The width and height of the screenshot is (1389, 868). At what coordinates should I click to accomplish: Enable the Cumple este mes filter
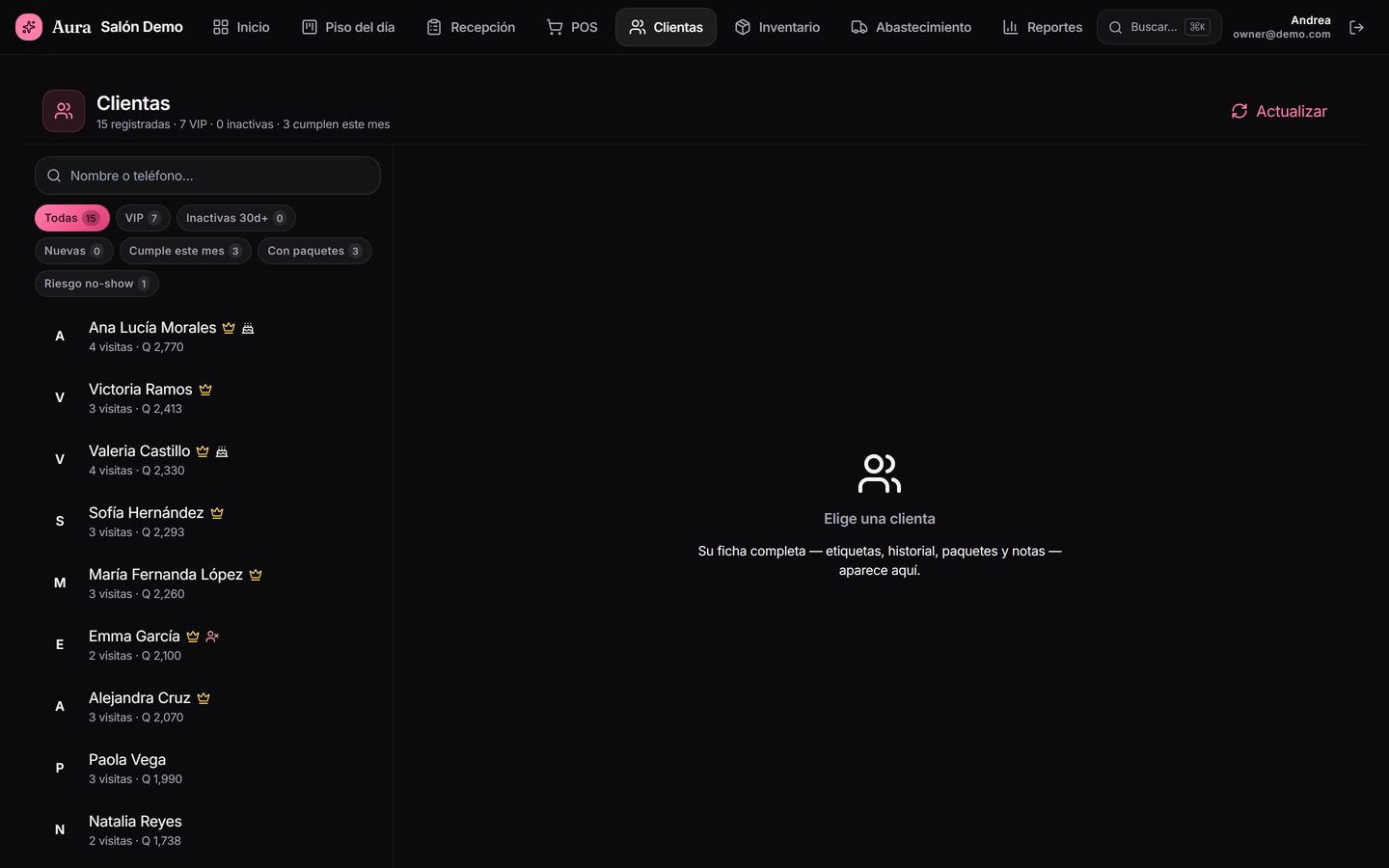click(185, 251)
